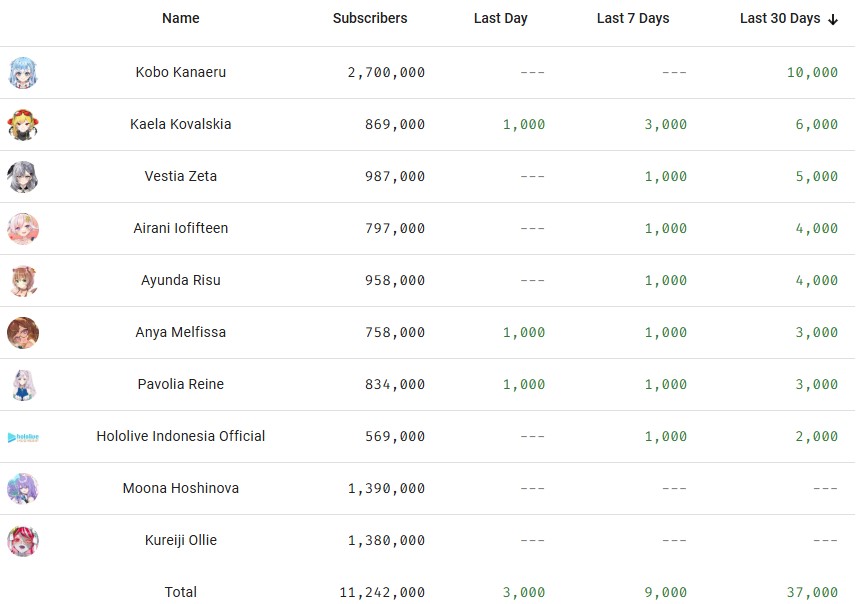The width and height of the screenshot is (857, 604).
Task: Open Ayunda Risu's avatar icon
Action: (x=23, y=280)
